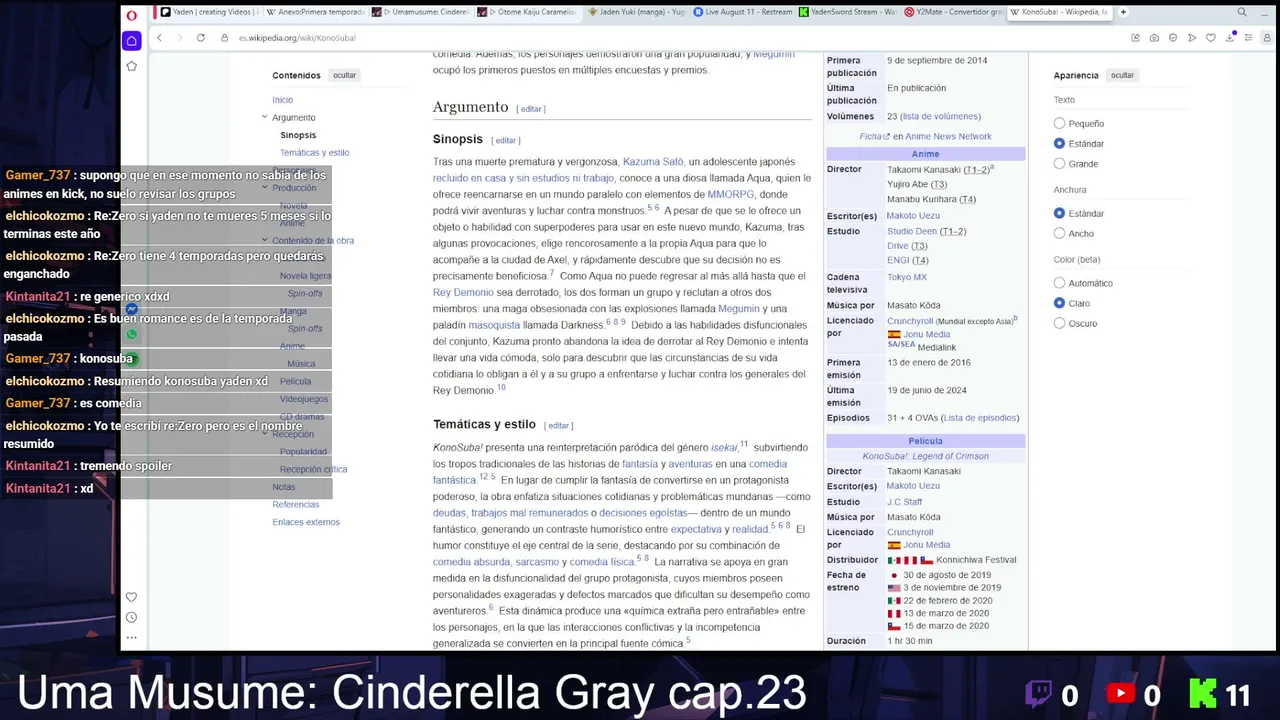The width and height of the screenshot is (1280, 720).
Task: Open the Kazuma Satō article link
Action: 653,162
